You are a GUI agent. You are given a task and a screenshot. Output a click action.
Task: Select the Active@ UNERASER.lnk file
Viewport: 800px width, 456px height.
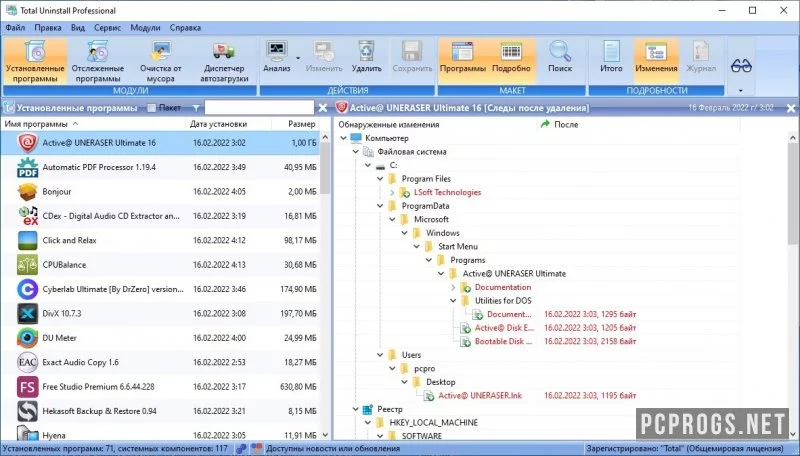(x=480, y=395)
